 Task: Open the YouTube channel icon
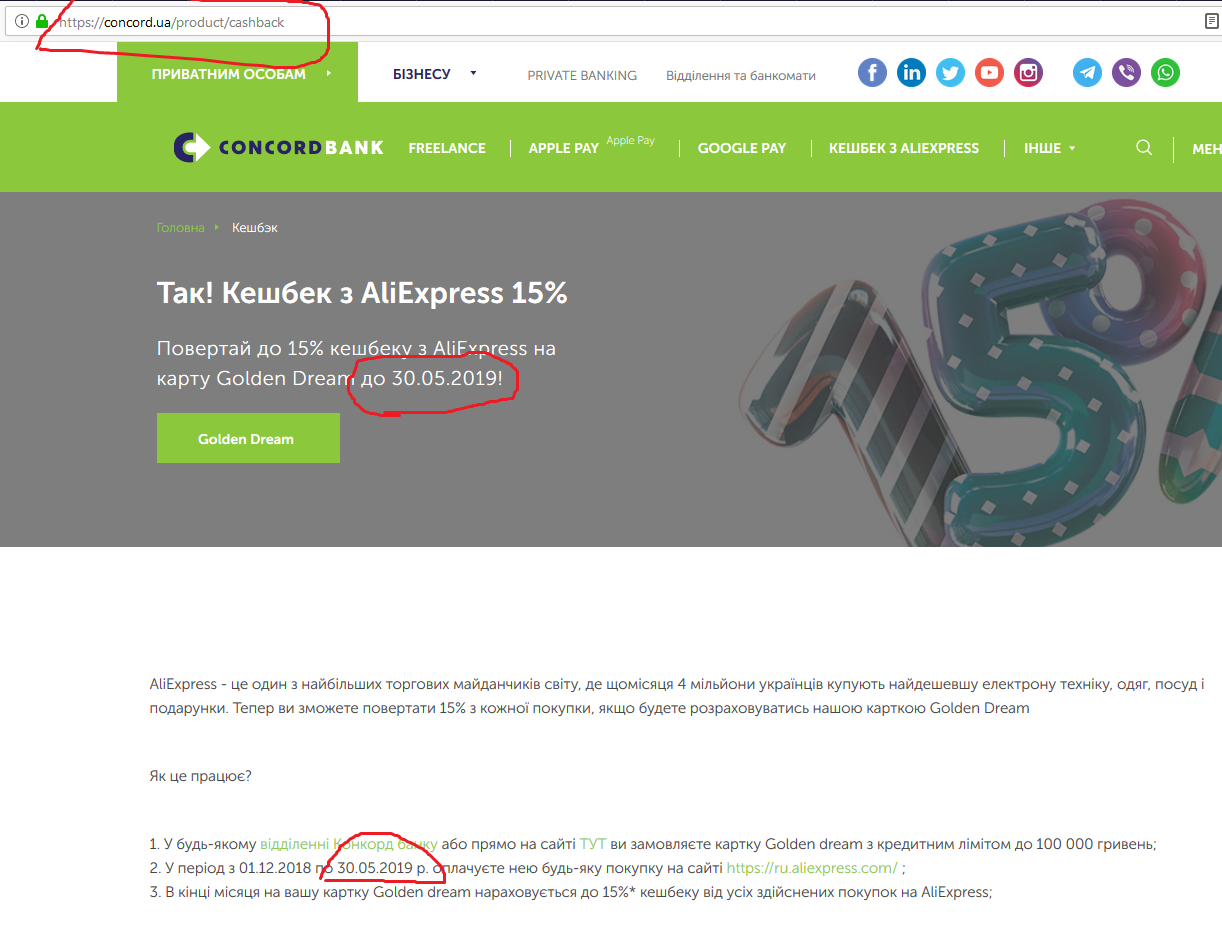click(x=989, y=72)
